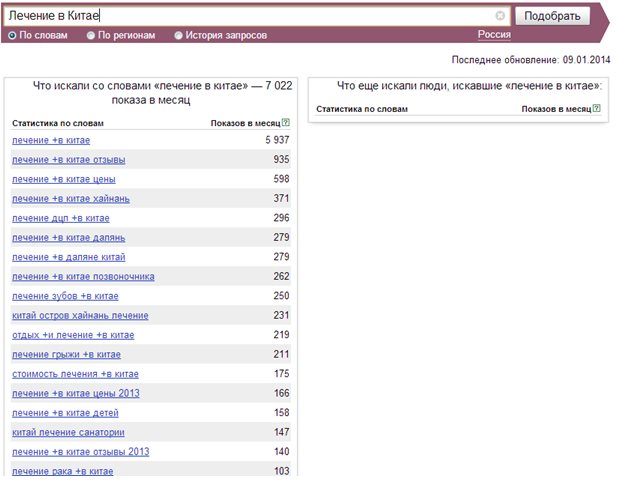Image resolution: width=618 pixels, height=483 pixels.
Task: Select the value '147' in the table
Action: tap(281, 432)
